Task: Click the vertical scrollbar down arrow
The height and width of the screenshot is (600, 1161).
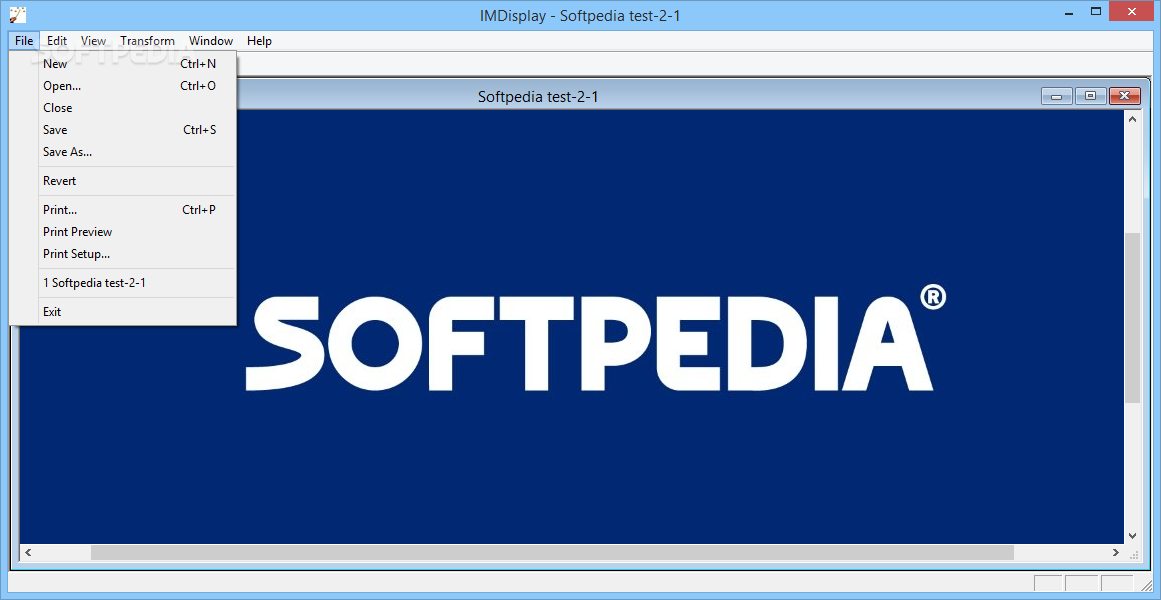Action: point(1132,535)
